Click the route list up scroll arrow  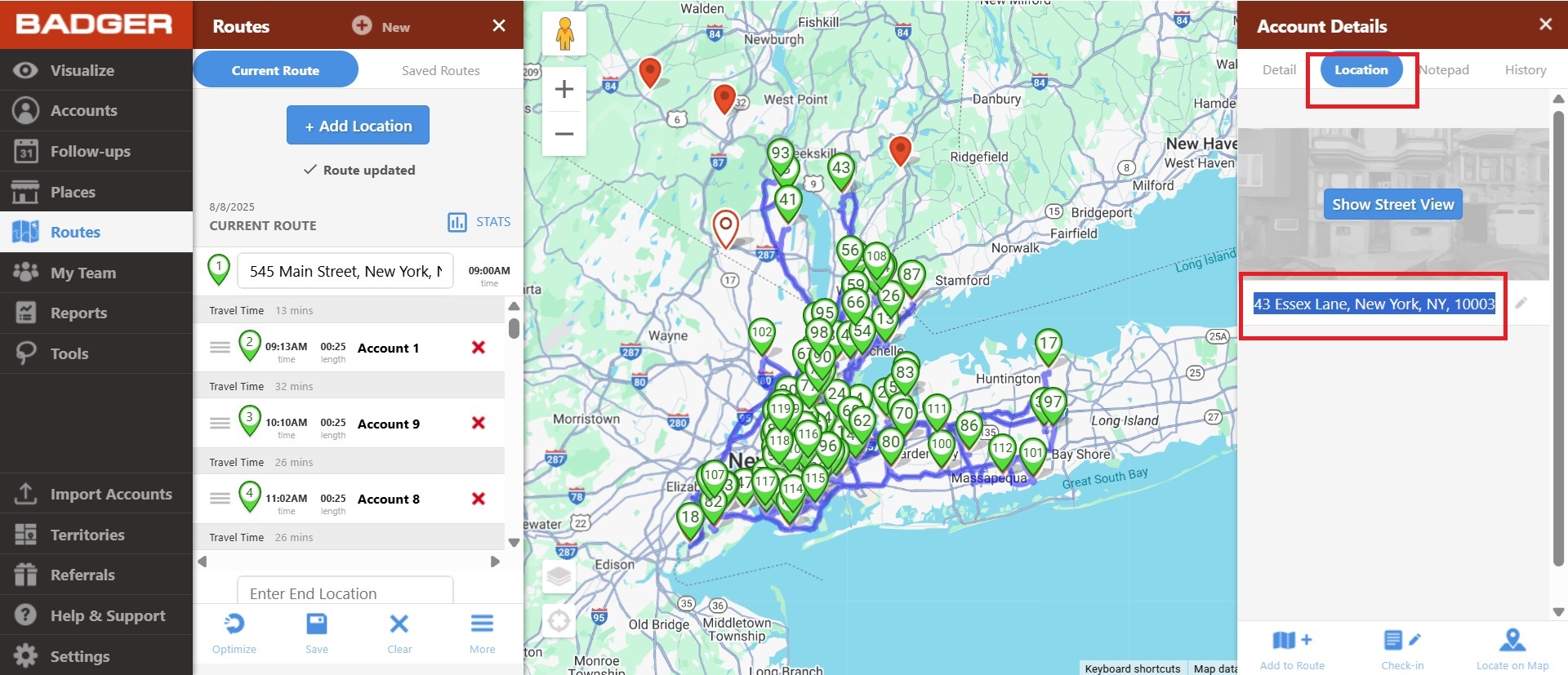514,306
